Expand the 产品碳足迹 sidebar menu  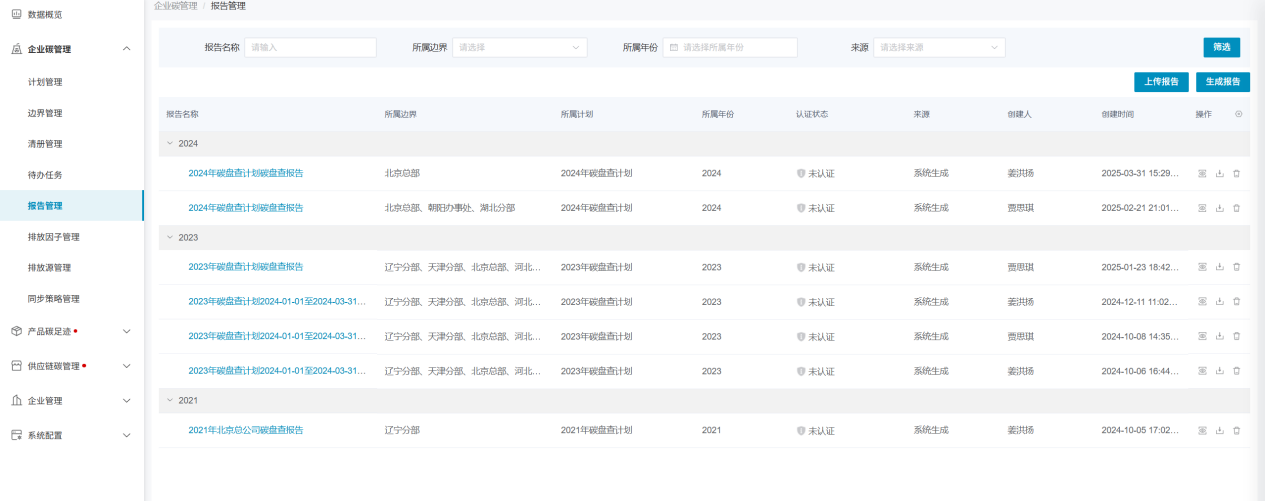(126, 331)
